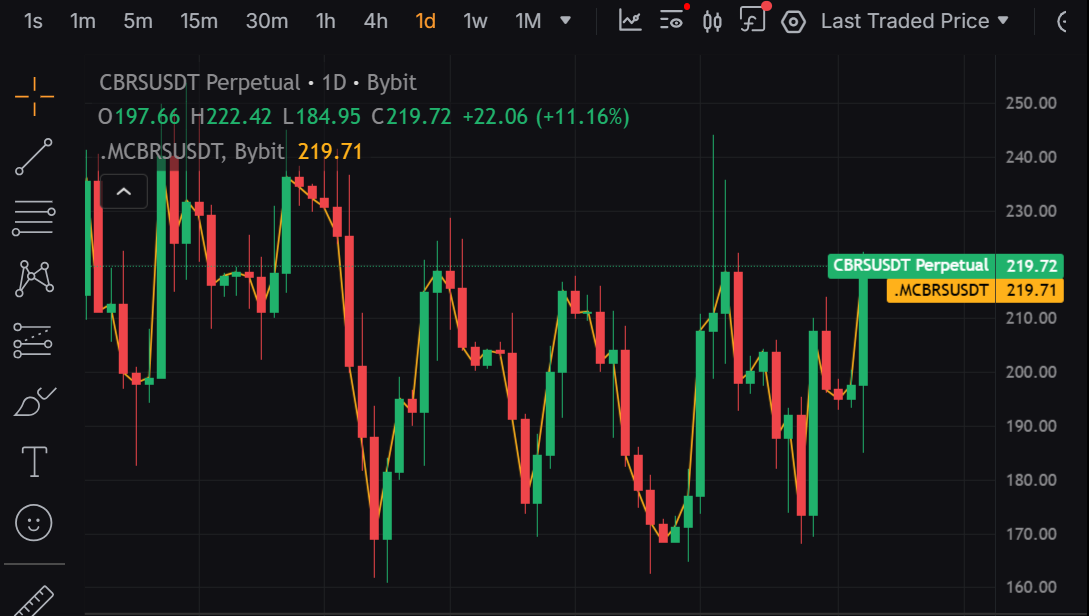Click the C219.72 close value

tap(411, 117)
